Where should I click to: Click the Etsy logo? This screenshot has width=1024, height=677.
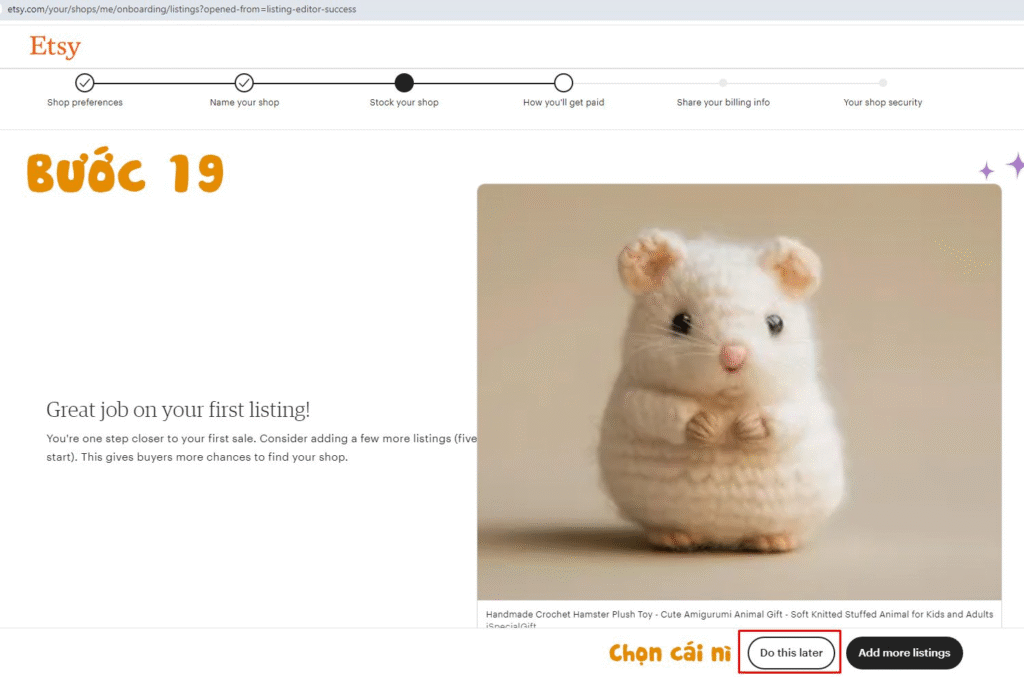pyautogui.click(x=55, y=46)
